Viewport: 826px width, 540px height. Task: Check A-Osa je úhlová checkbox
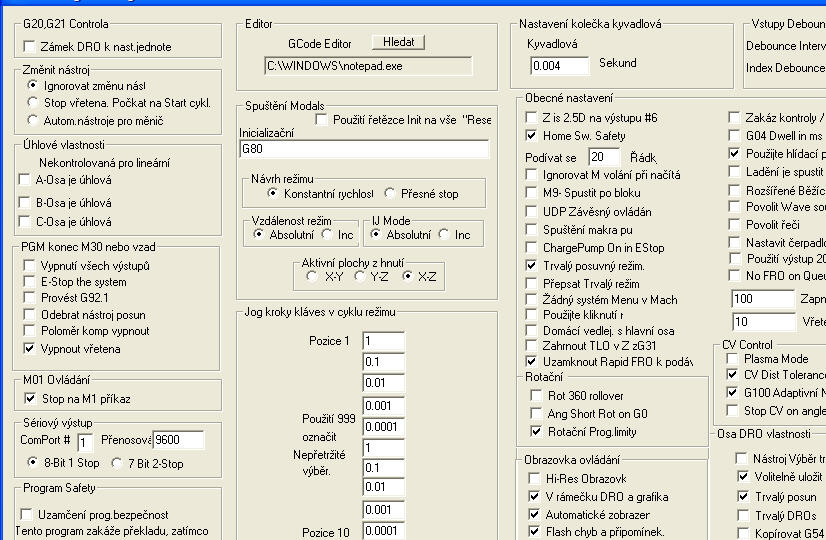pos(25,180)
